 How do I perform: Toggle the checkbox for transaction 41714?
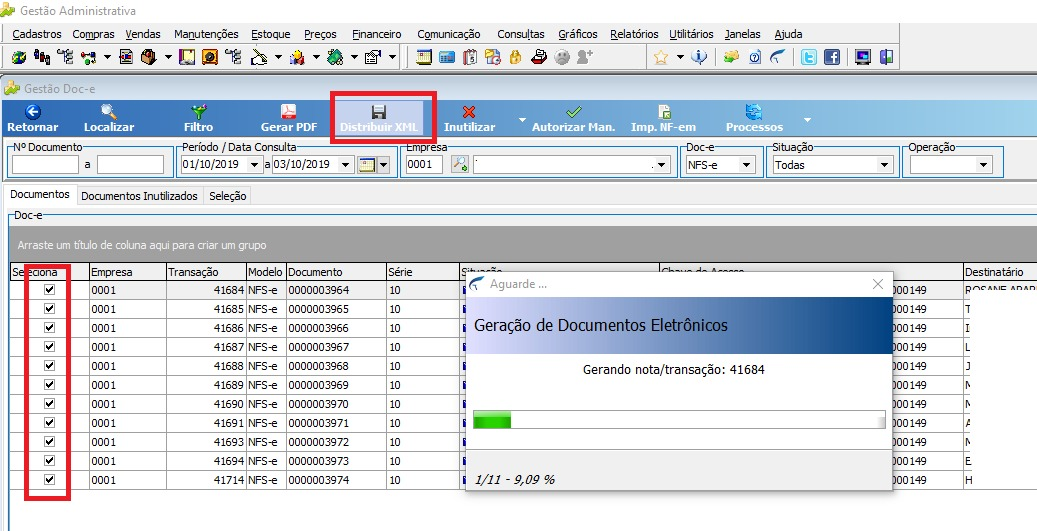click(50, 480)
